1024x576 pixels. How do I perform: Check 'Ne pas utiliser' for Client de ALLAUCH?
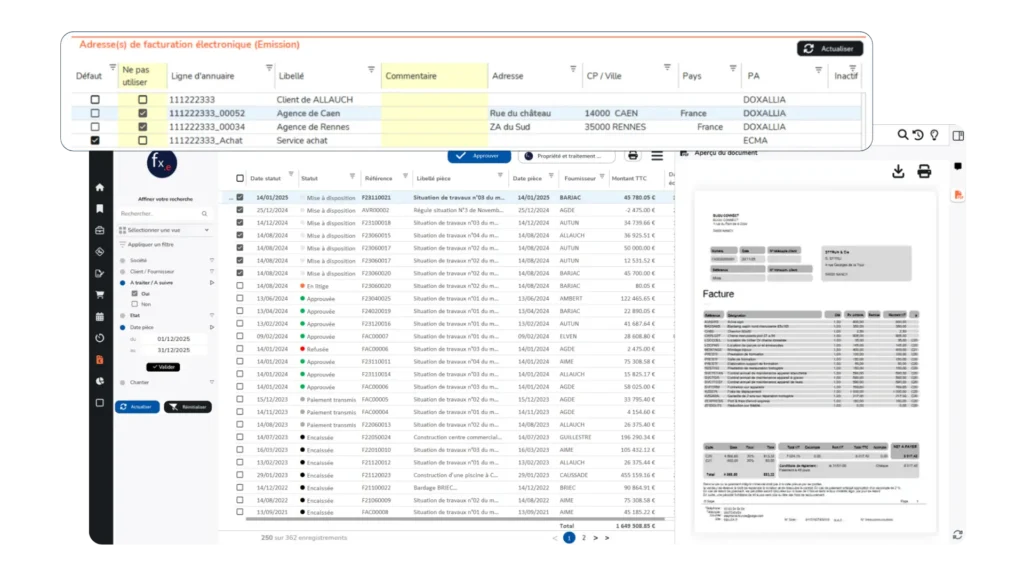[x=142, y=100]
